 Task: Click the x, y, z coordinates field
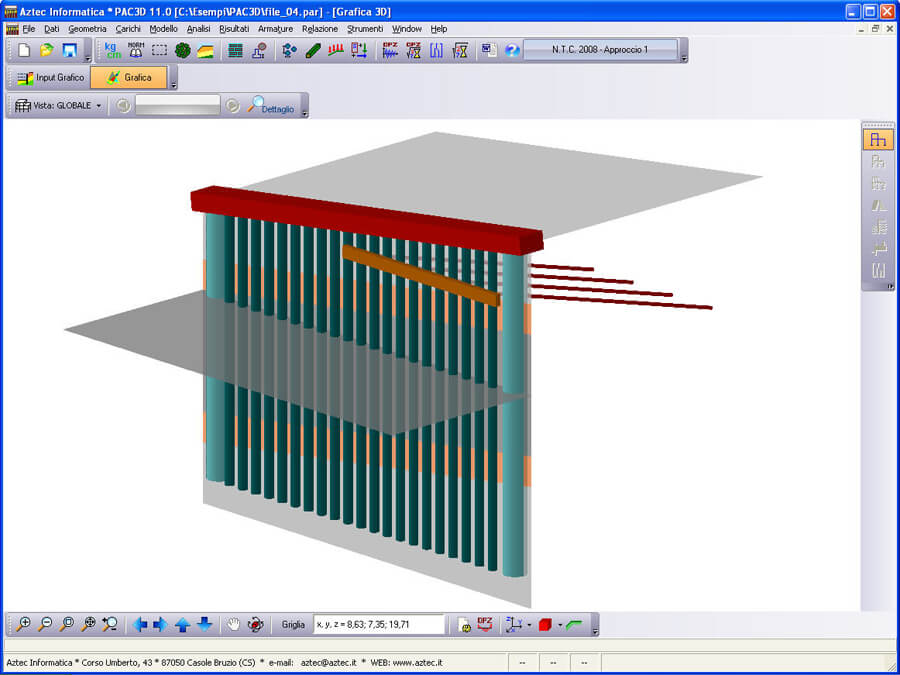pyautogui.click(x=379, y=624)
